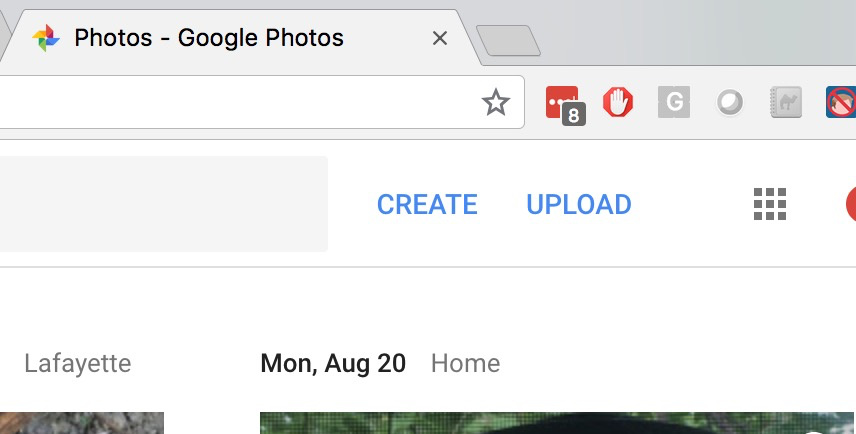Click the Lafayette location label

(x=78, y=364)
